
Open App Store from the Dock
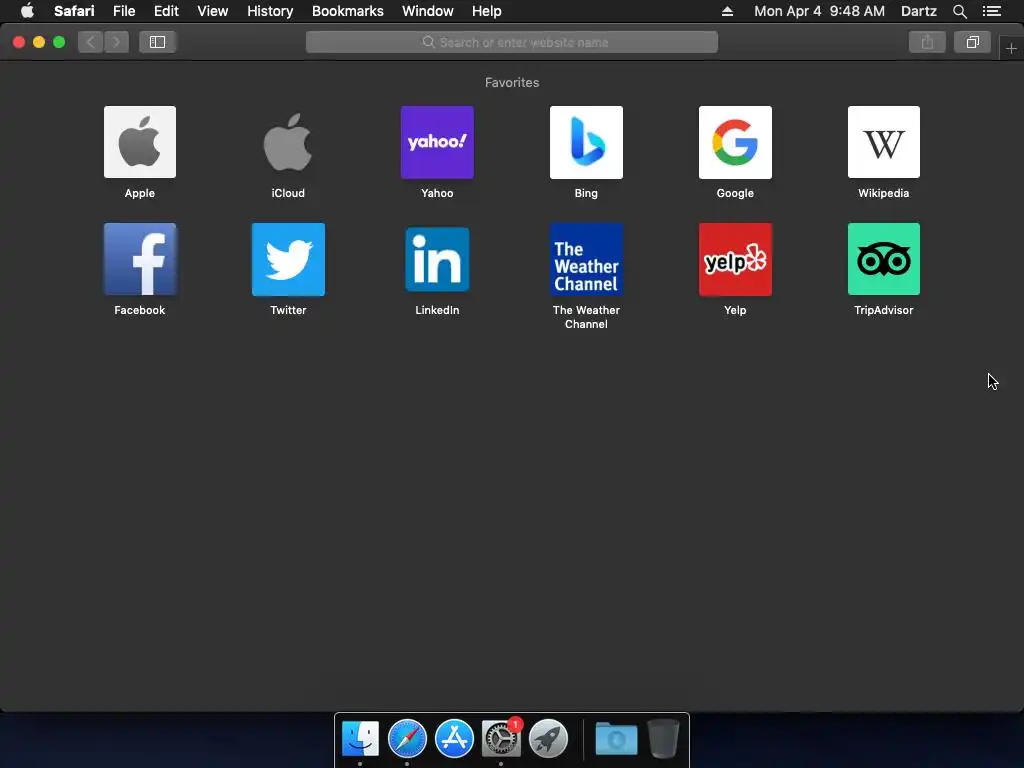454,739
